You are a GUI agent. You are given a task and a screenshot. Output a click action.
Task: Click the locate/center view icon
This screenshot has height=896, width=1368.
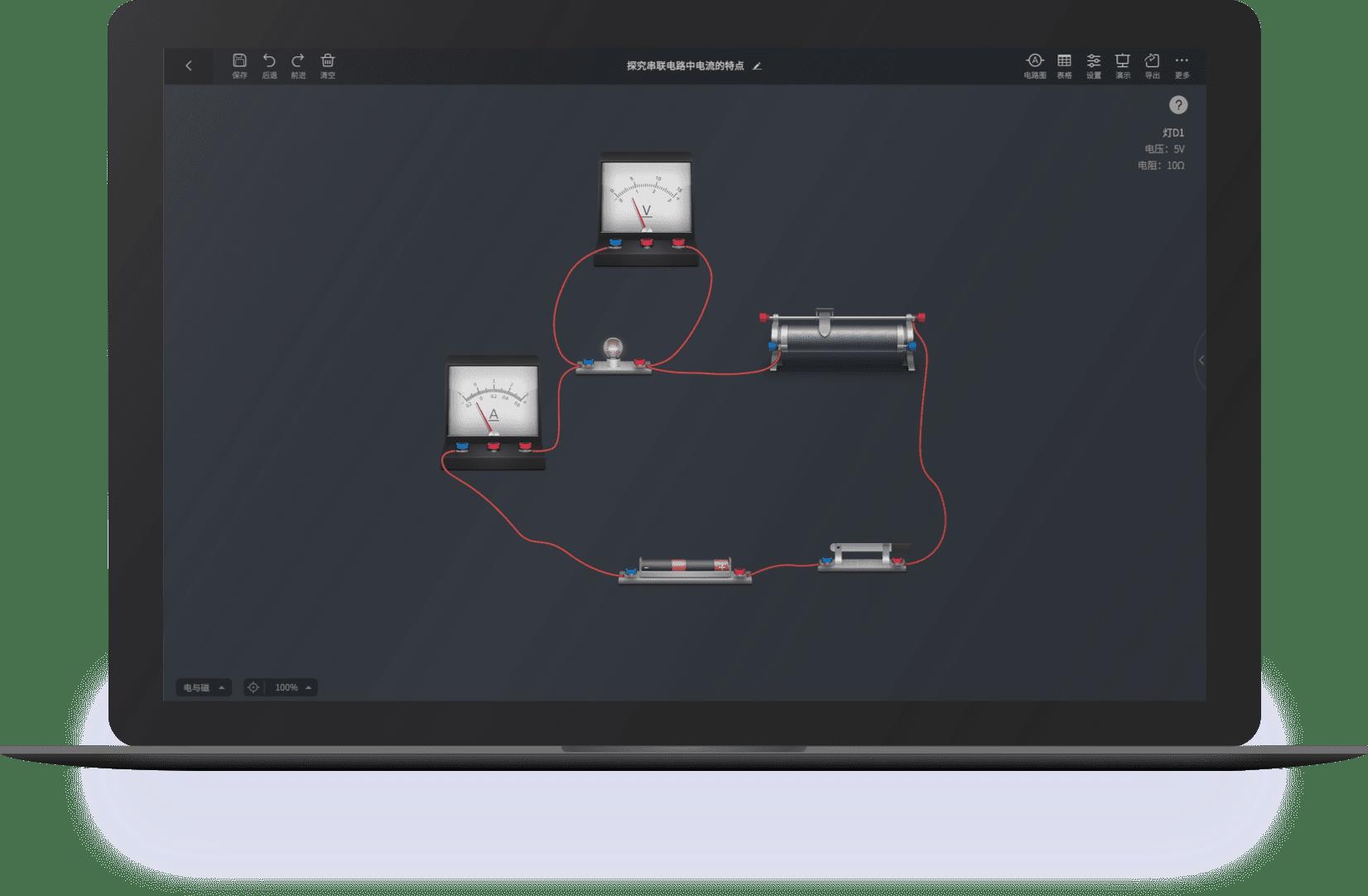[x=253, y=687]
